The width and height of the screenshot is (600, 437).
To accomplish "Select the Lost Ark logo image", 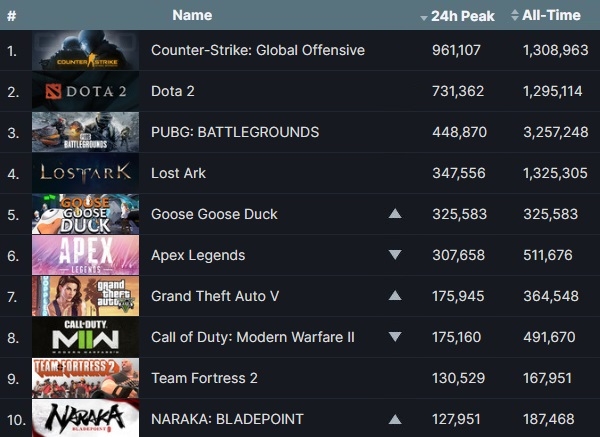I will click(85, 173).
